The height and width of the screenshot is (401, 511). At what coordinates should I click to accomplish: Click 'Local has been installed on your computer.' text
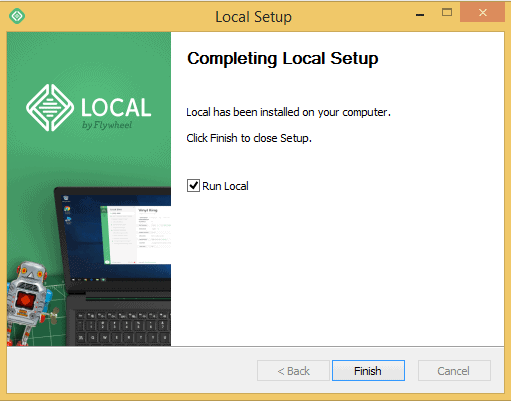click(288, 112)
